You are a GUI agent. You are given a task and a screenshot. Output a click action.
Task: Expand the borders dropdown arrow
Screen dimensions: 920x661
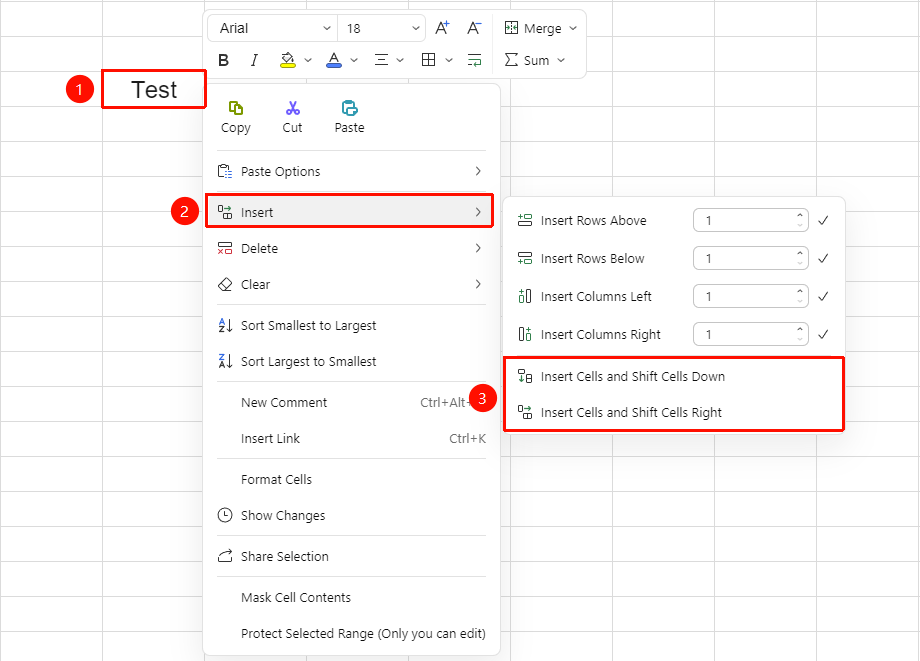pos(449,60)
